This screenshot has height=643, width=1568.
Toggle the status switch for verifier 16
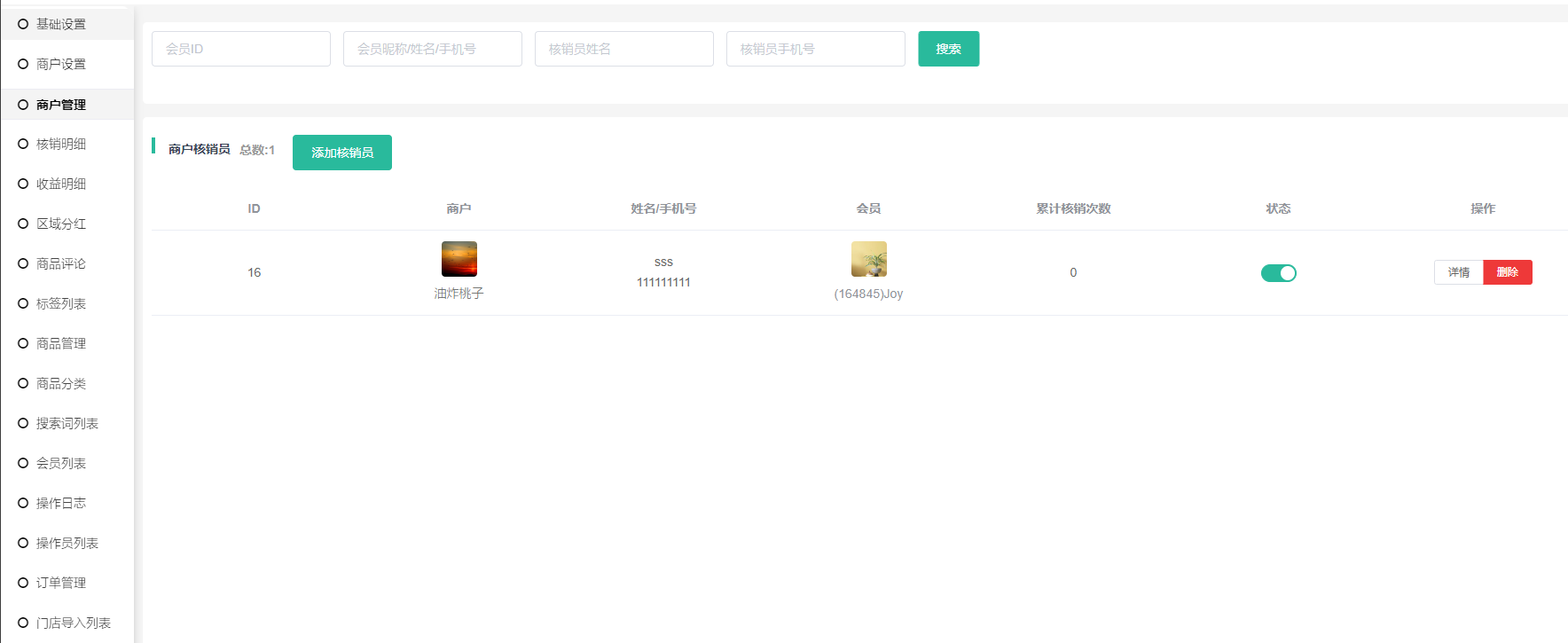(x=1278, y=273)
